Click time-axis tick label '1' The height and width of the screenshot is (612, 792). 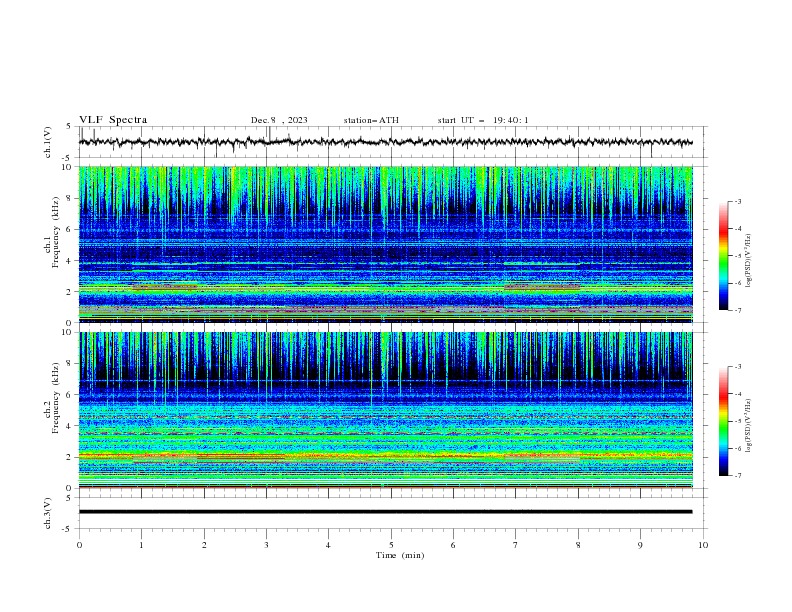141,545
